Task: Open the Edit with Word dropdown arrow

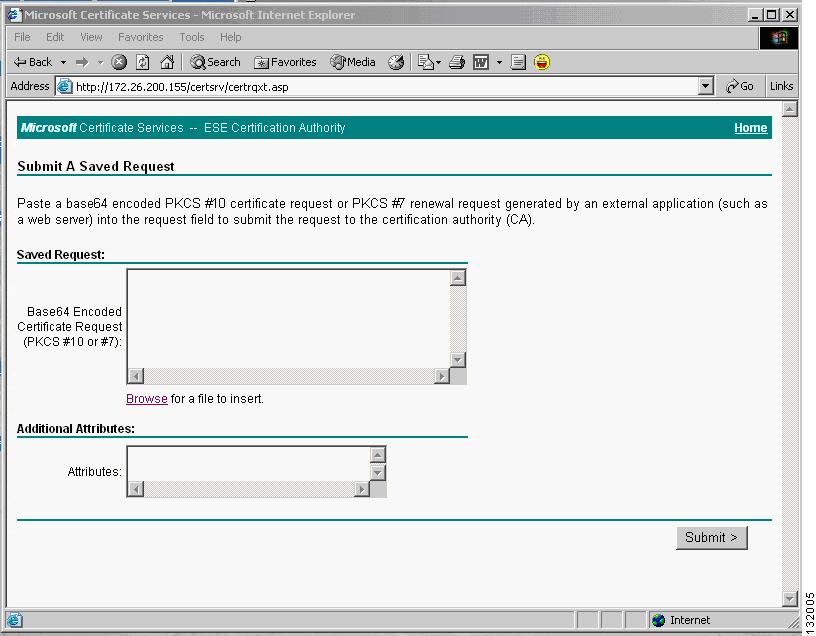Action: (x=499, y=62)
